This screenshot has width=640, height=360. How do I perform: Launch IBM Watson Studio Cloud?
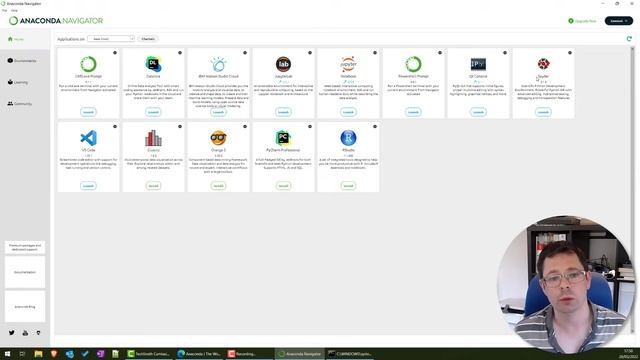coord(218,112)
